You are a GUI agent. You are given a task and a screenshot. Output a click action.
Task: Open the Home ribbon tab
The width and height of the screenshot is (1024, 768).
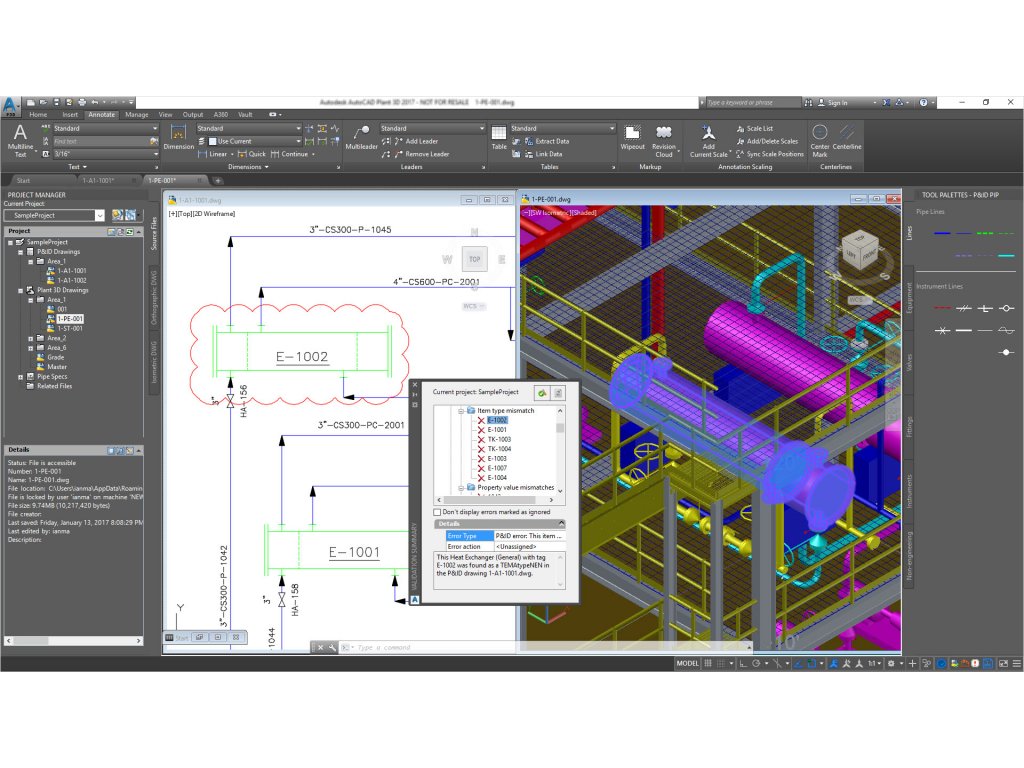[x=38, y=115]
